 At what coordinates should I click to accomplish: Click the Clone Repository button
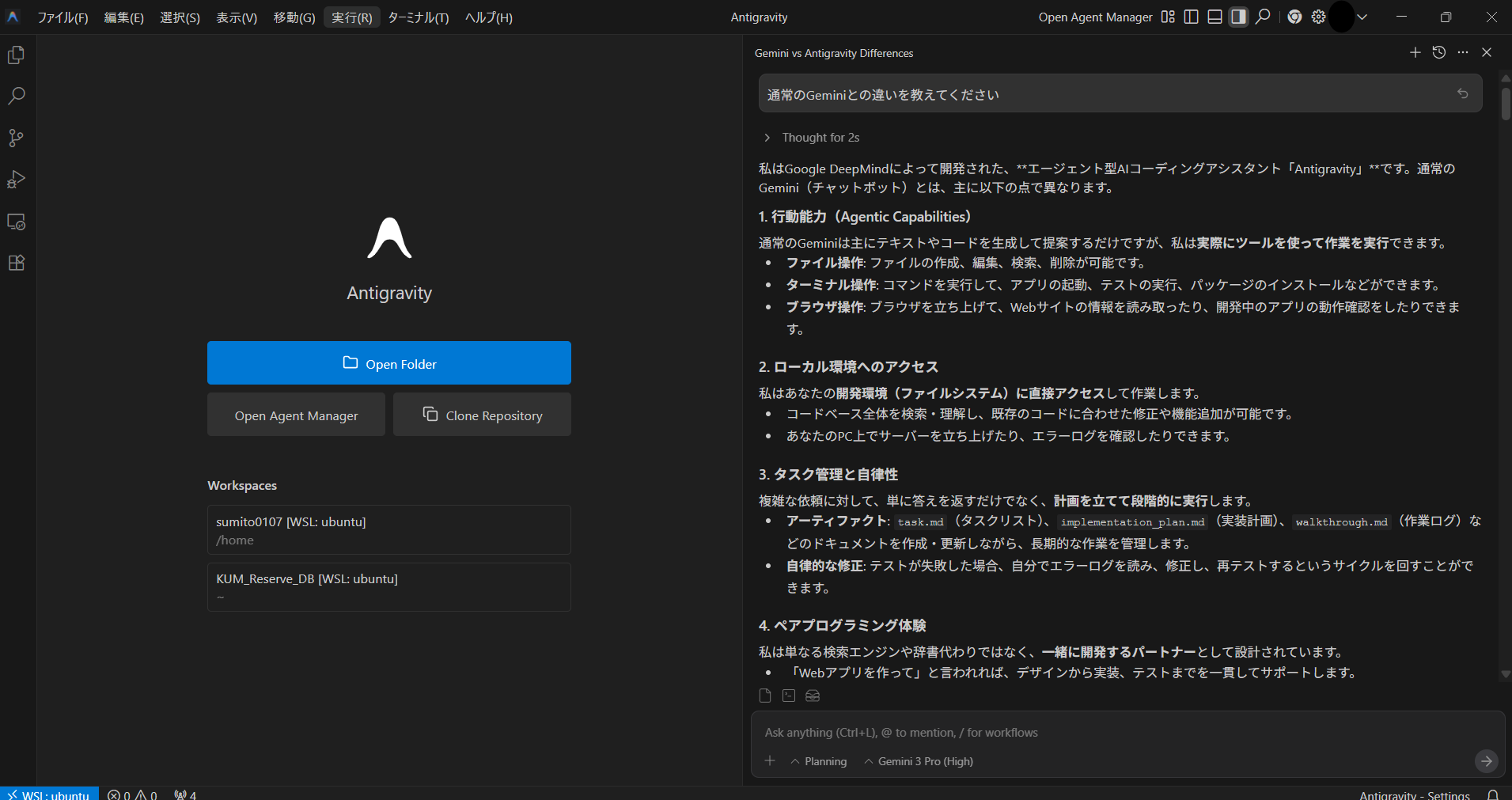(482, 415)
